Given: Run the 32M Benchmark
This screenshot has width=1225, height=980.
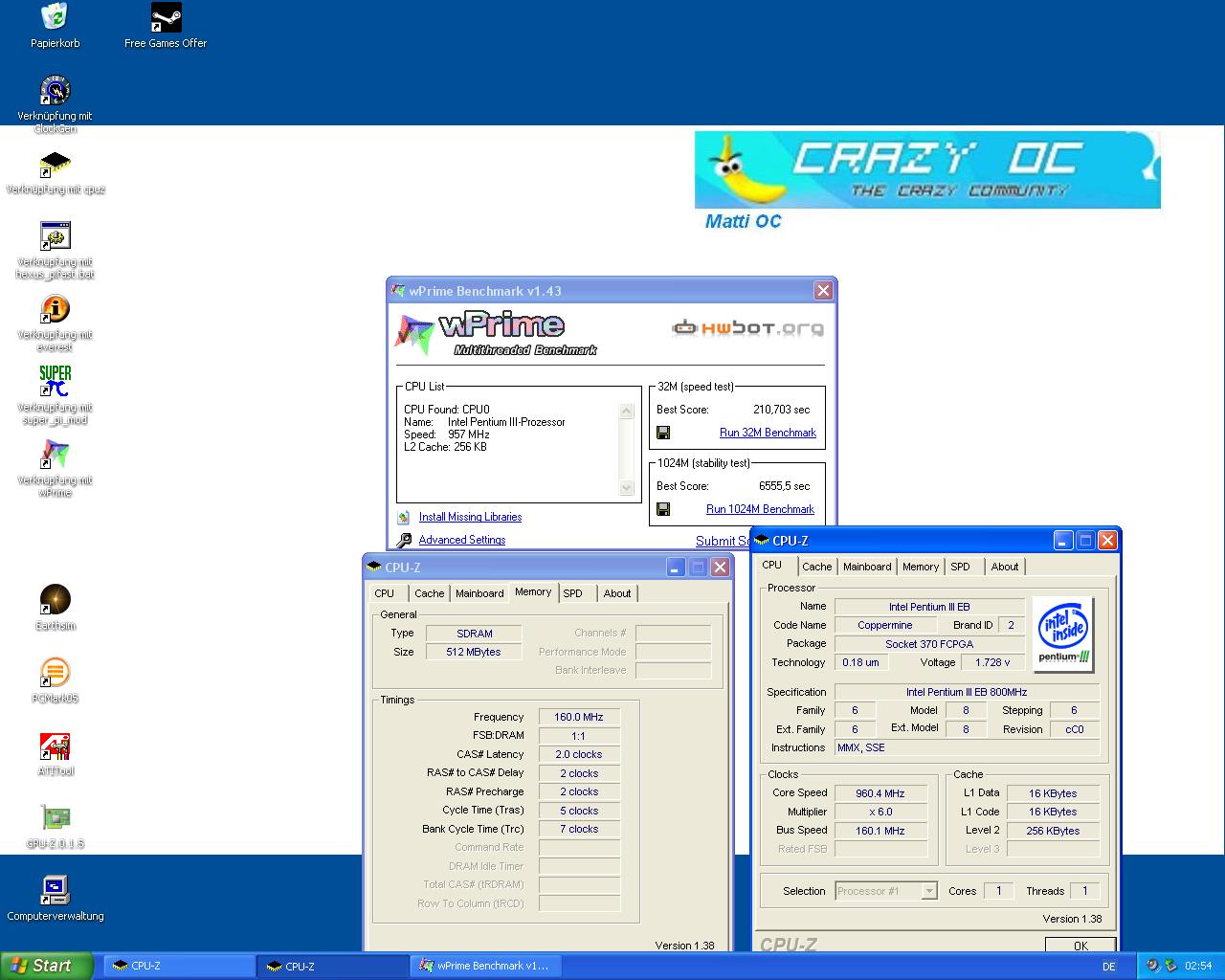Looking at the screenshot, I should 768,433.
